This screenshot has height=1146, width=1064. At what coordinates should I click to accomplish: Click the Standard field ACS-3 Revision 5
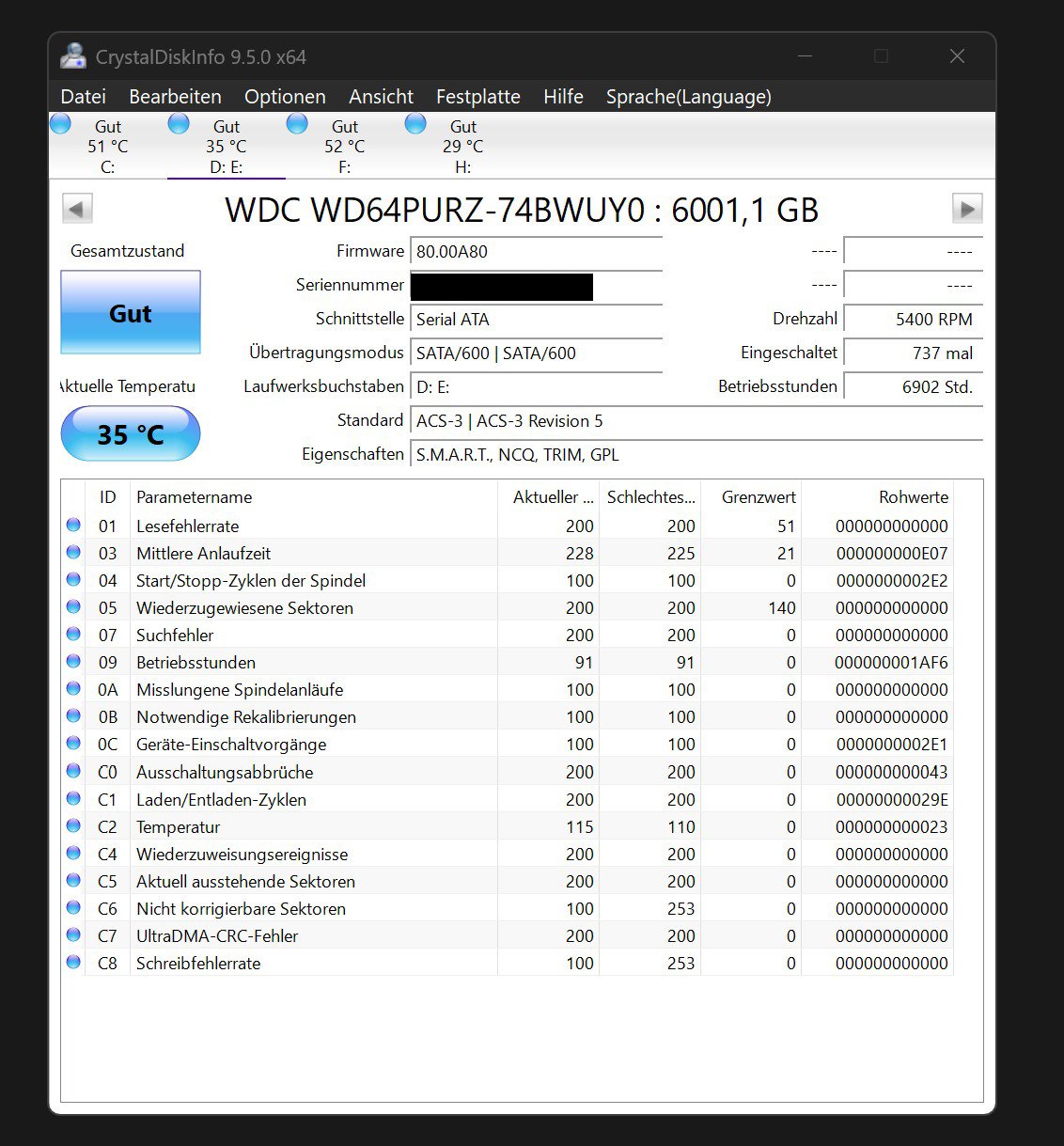tap(696, 421)
